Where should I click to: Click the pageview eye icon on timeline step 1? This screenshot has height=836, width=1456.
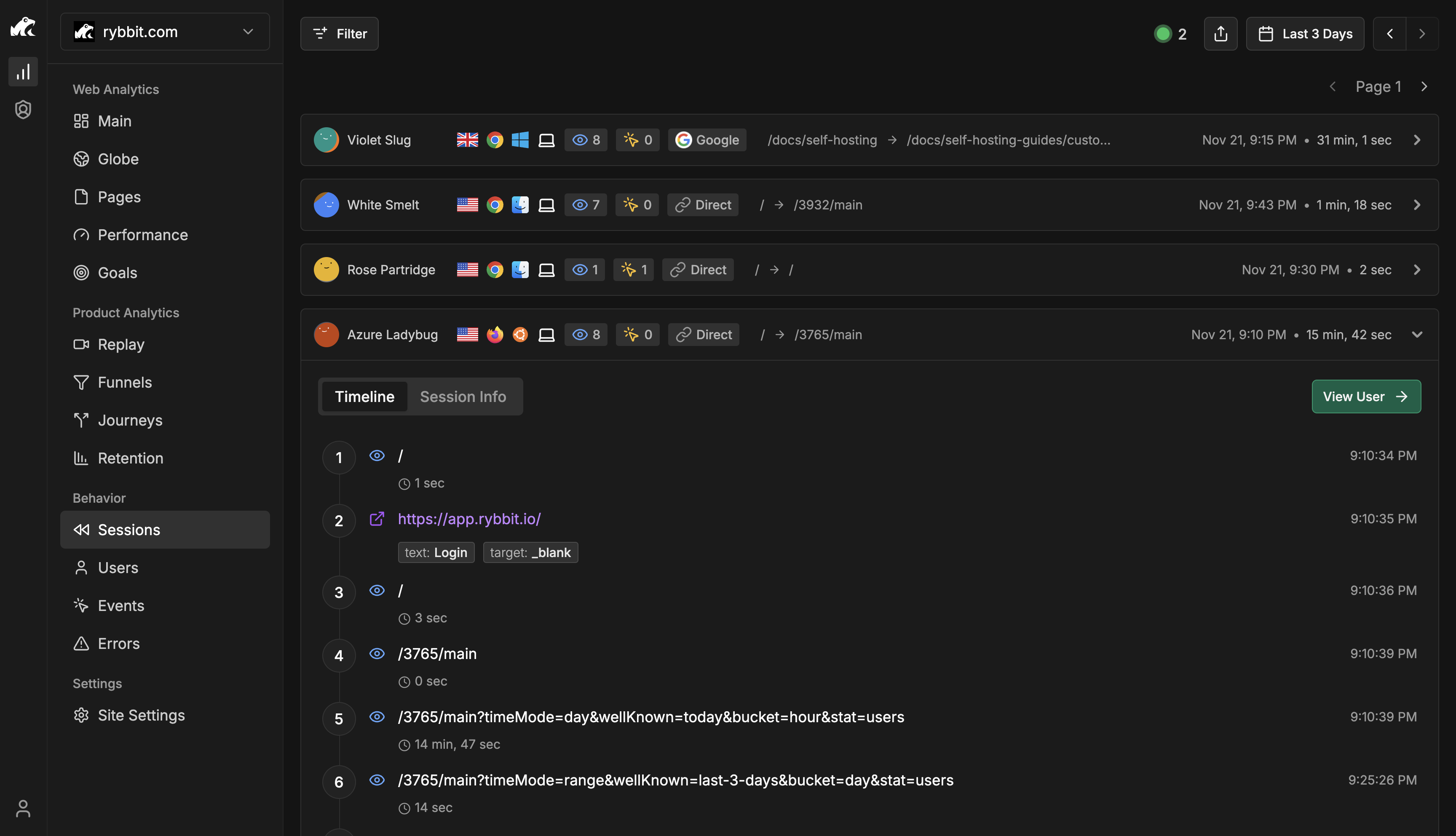[x=377, y=456]
